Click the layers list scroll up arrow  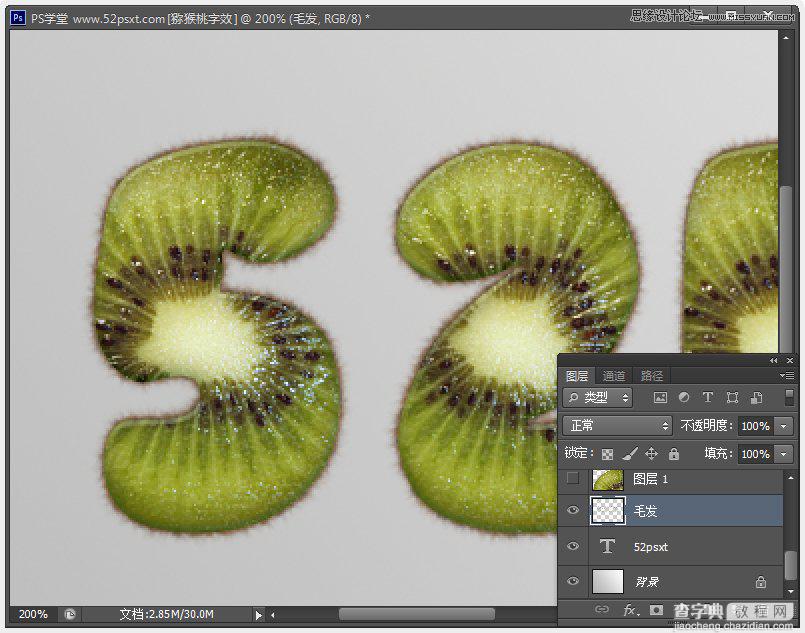pyautogui.click(x=791, y=478)
